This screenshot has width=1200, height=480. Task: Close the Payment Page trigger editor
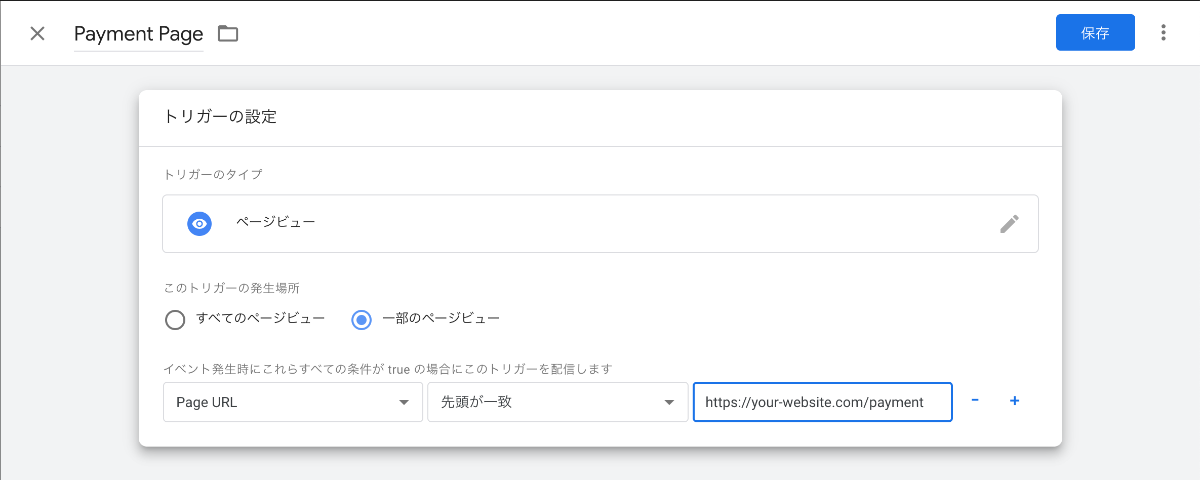[x=37, y=33]
